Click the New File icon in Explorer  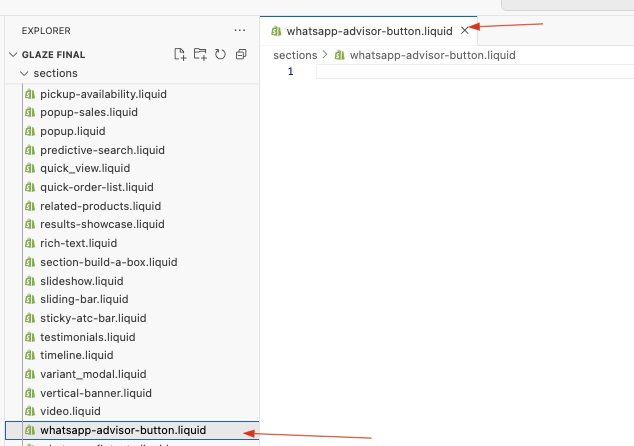click(180, 54)
